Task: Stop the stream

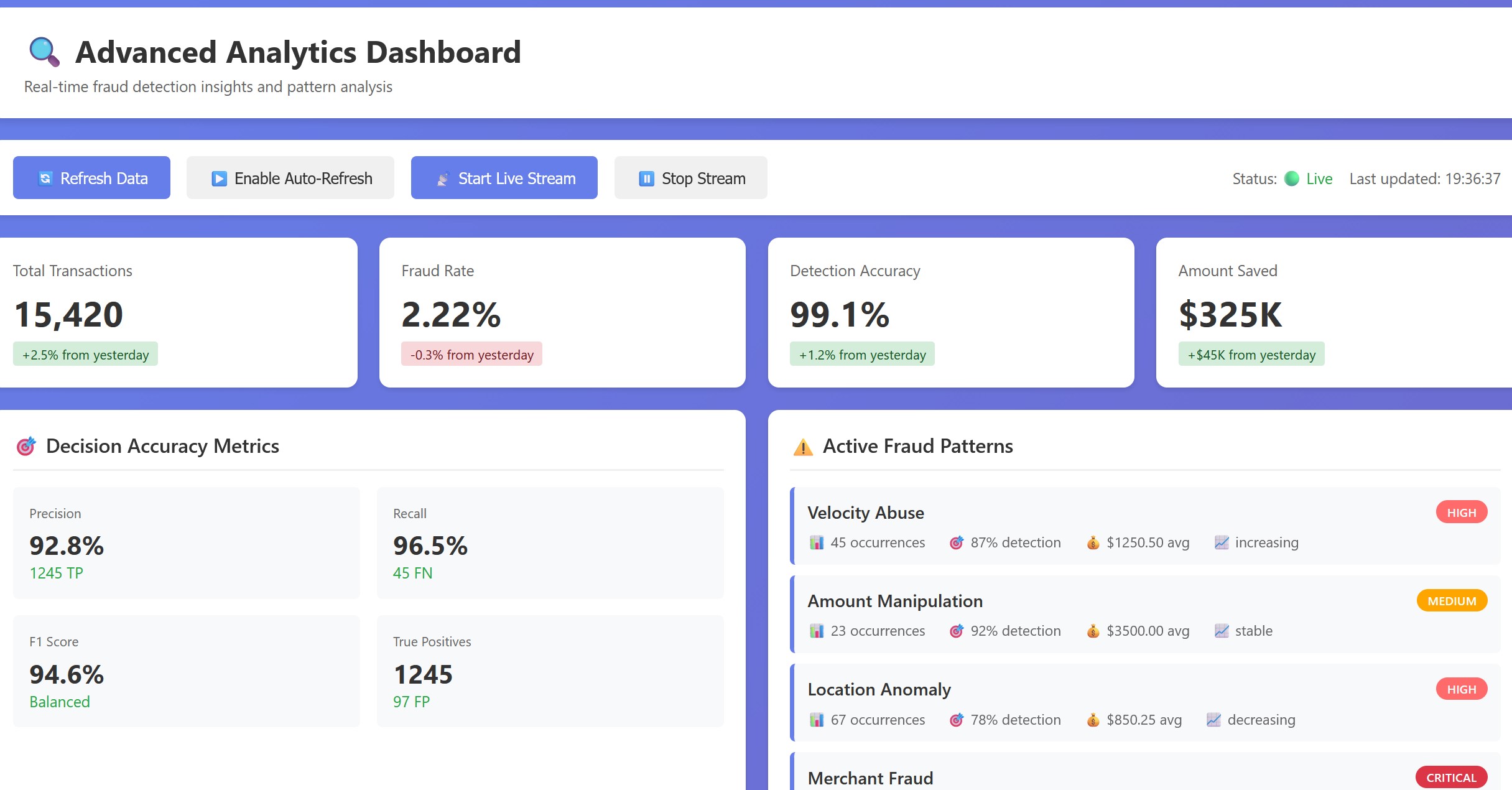Action: (x=690, y=178)
